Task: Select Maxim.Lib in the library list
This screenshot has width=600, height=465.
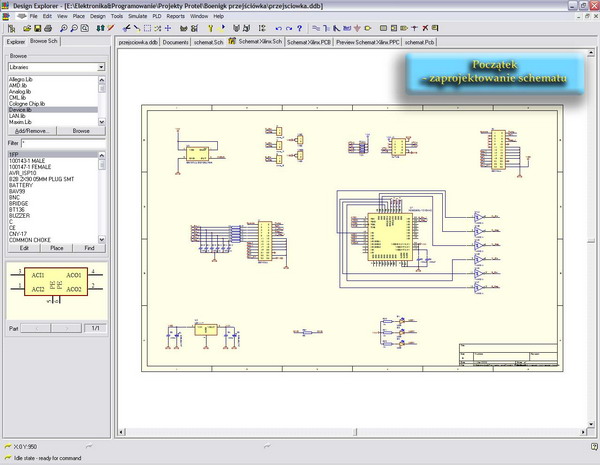Action: coord(53,122)
